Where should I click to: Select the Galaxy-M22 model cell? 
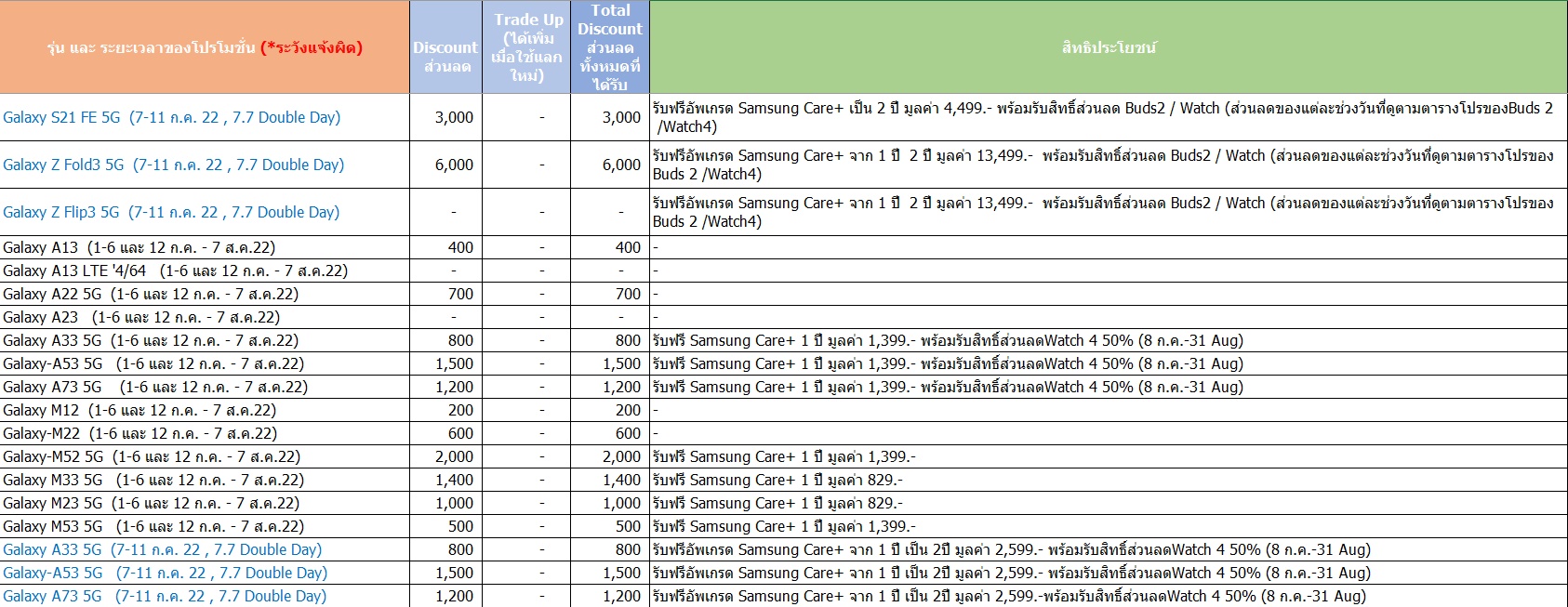click(205, 433)
